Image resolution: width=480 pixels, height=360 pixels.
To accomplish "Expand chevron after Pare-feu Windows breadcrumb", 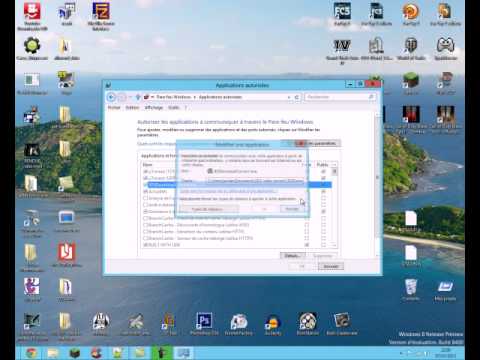I will tap(195, 97).
